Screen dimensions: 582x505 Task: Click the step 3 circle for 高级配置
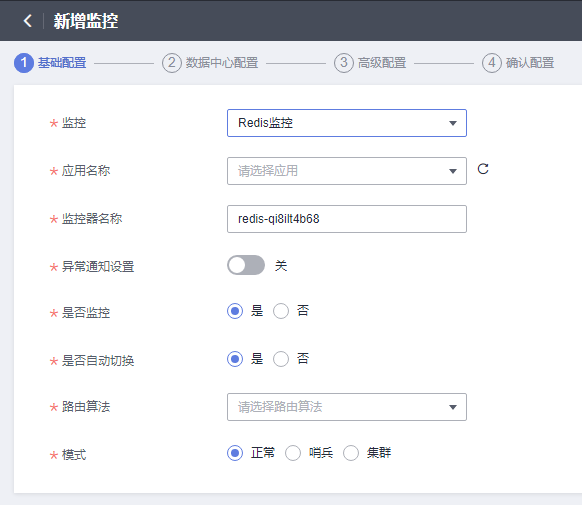pos(344,63)
